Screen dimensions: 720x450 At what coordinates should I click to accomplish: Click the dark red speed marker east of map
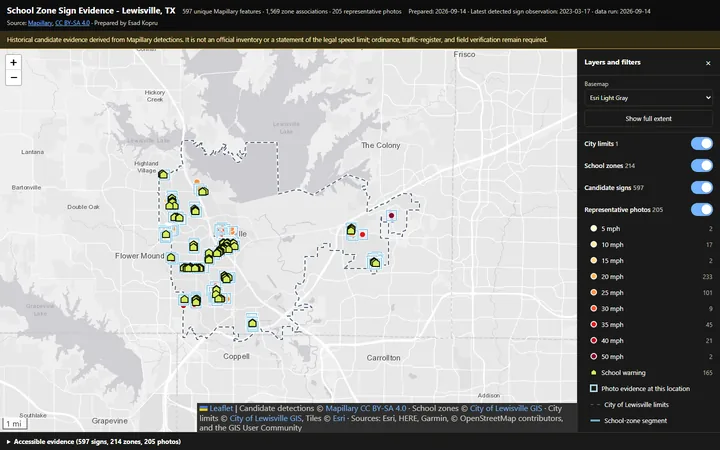[x=392, y=215]
